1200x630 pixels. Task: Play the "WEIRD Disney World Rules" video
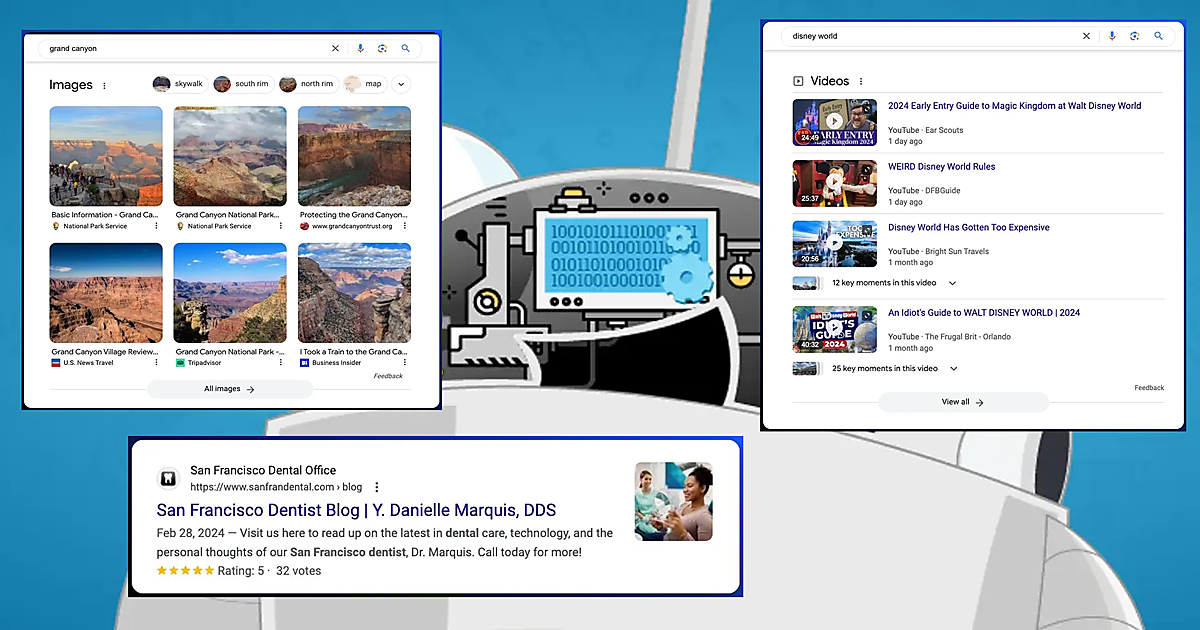(x=834, y=183)
